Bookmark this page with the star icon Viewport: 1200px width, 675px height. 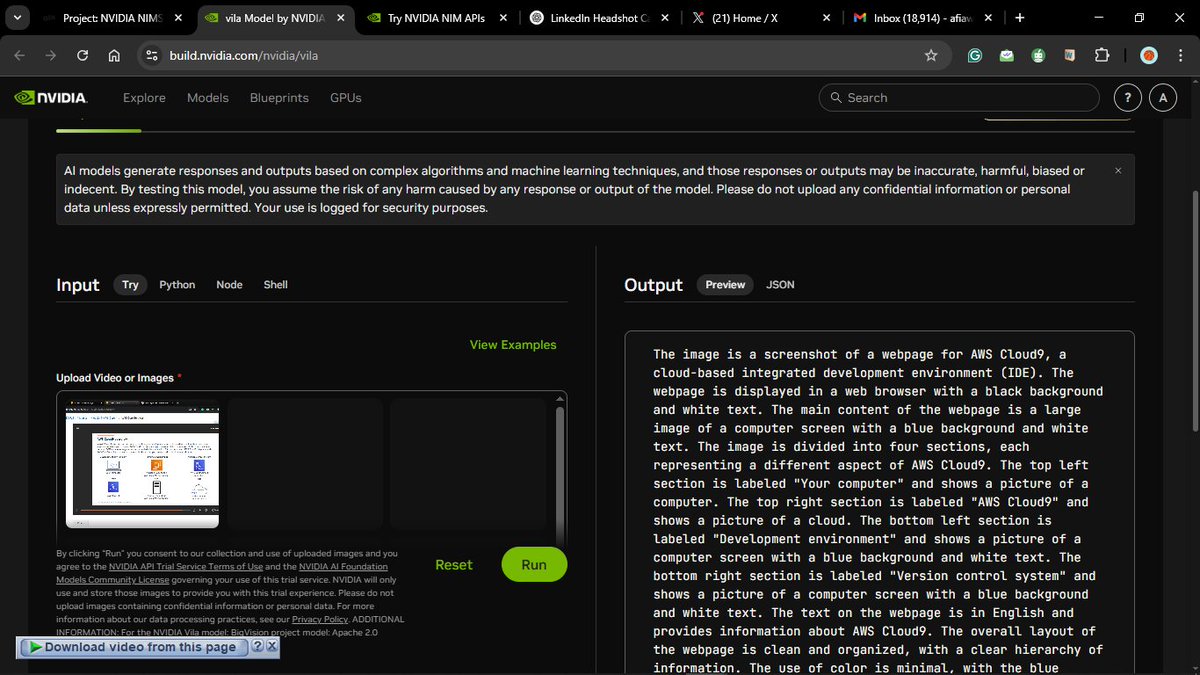coord(931,56)
